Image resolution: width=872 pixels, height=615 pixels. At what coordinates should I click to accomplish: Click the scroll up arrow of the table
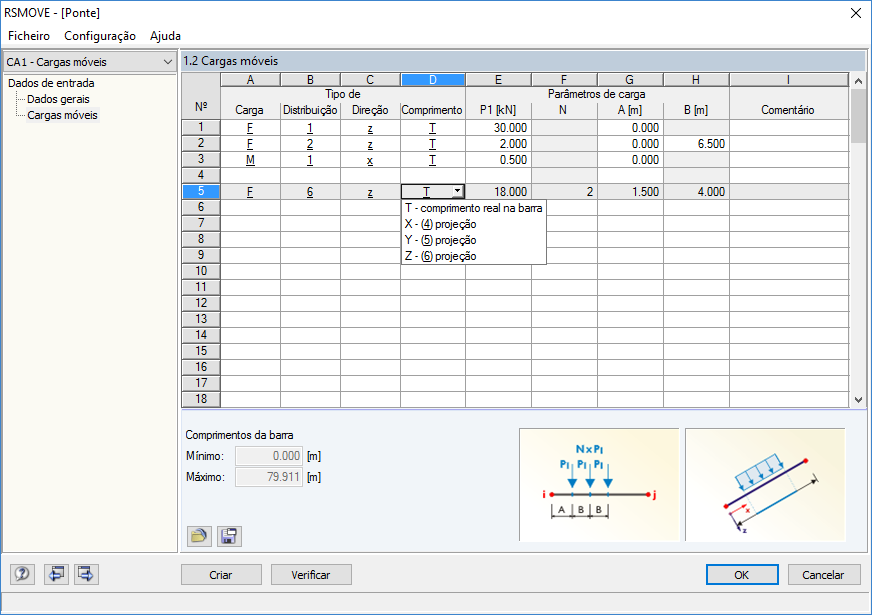coord(858,81)
